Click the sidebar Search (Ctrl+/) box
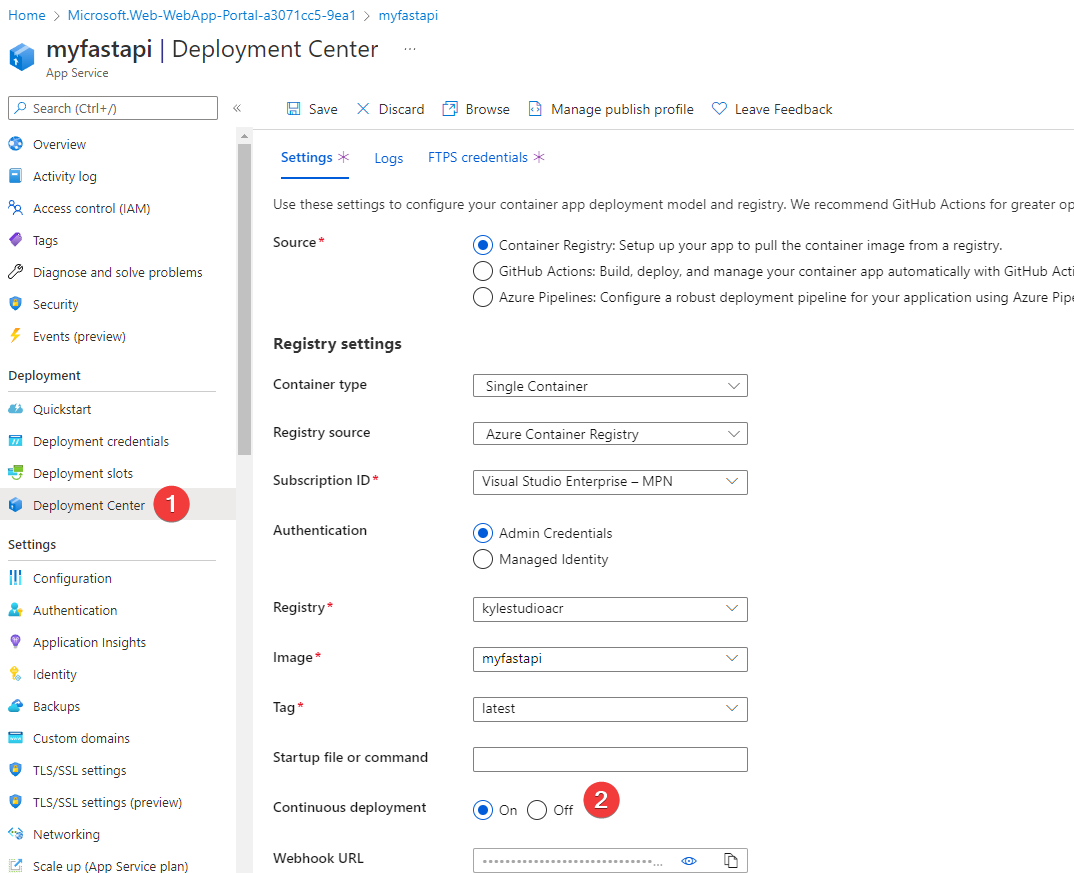 point(113,108)
